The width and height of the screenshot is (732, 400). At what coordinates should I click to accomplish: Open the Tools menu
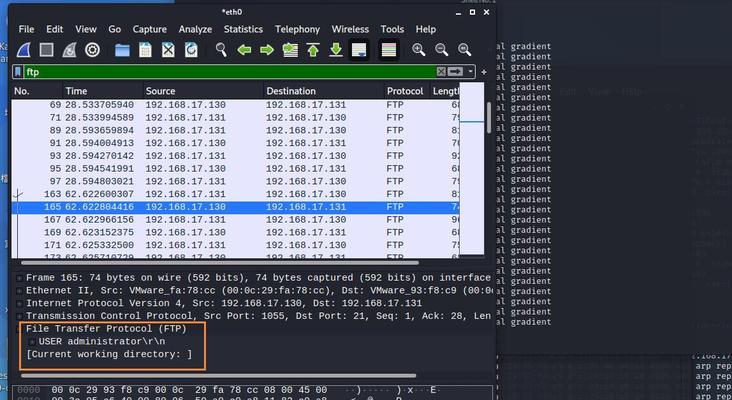pos(392,29)
